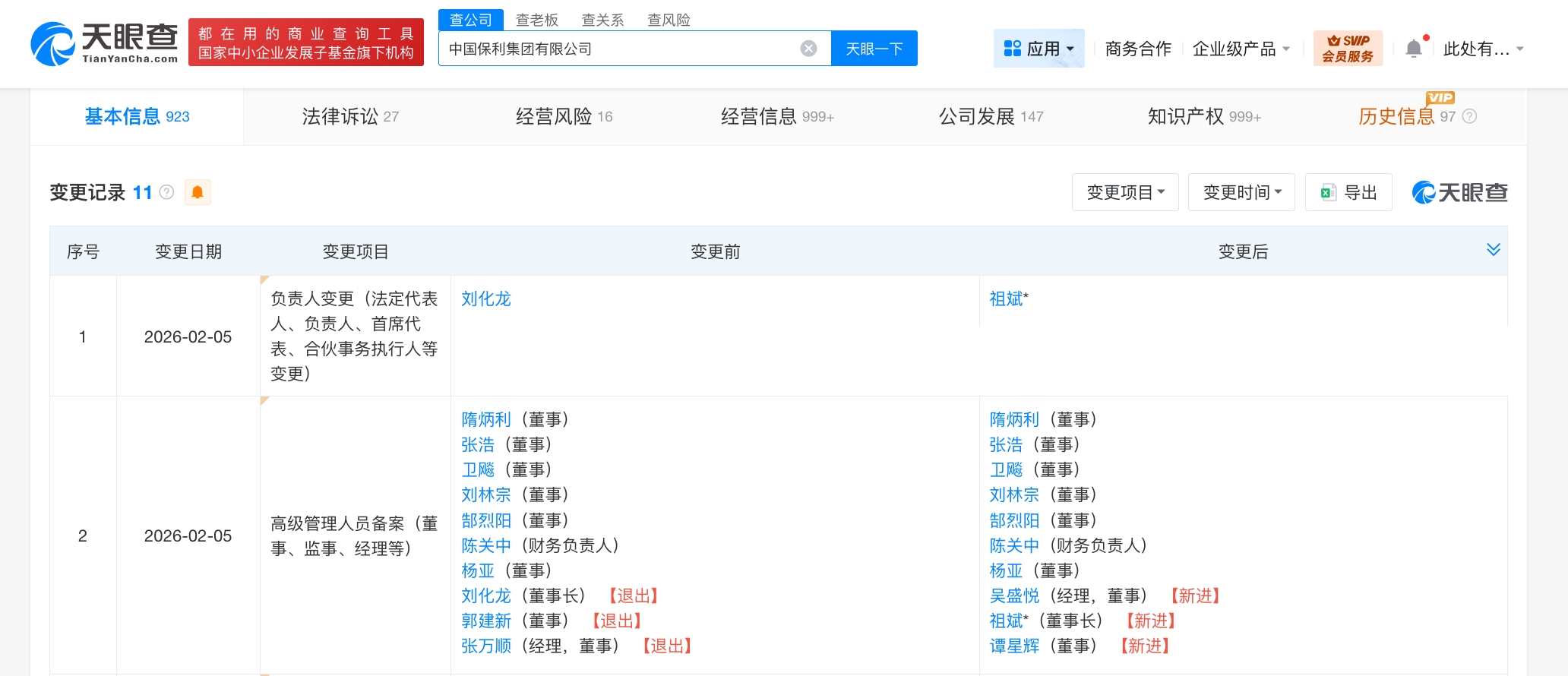This screenshot has width=1568, height=676.
Task: Expand 企业级产品 menu
Action: 1241,49
